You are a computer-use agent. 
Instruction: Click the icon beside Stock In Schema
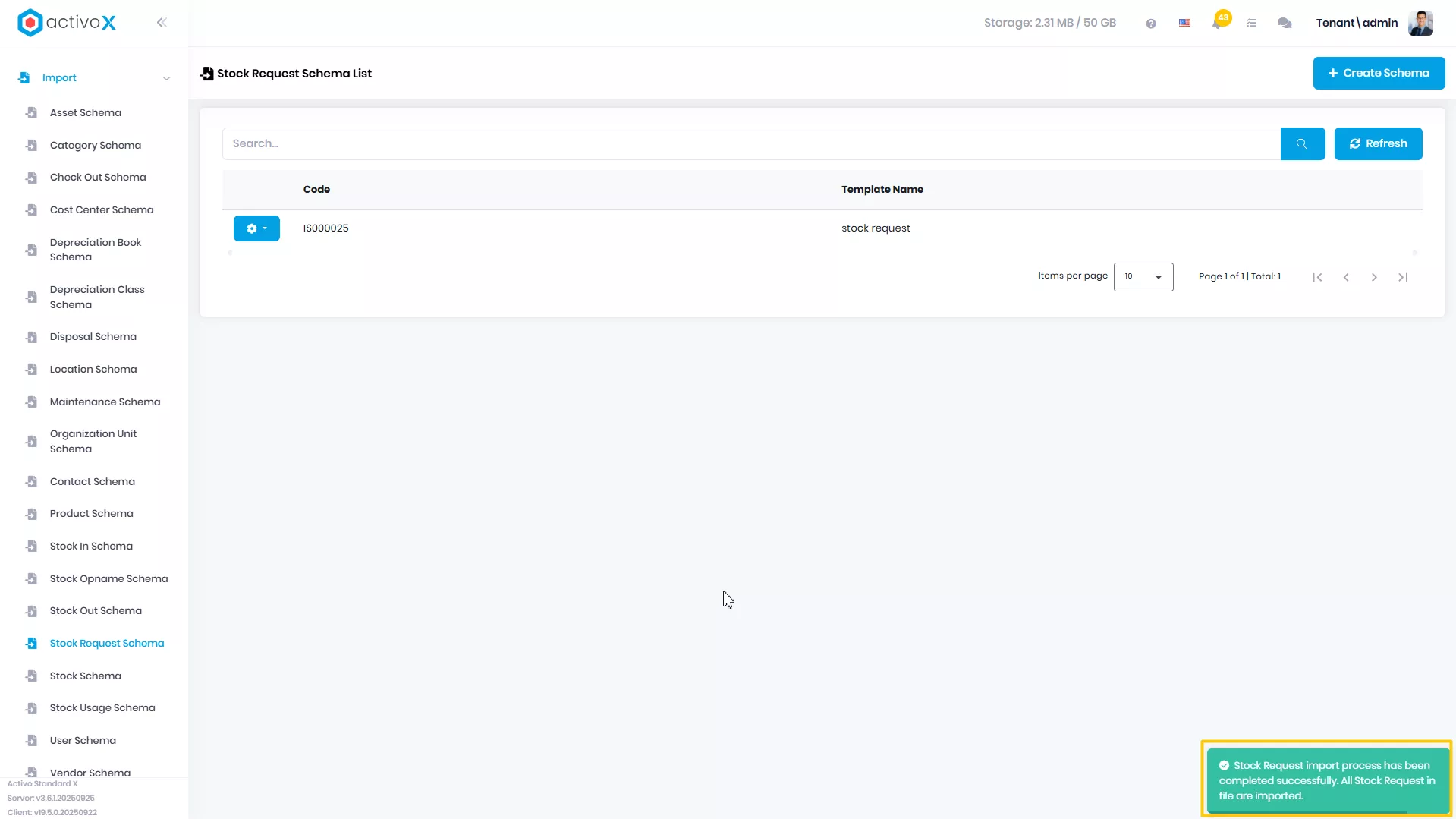[x=31, y=547]
